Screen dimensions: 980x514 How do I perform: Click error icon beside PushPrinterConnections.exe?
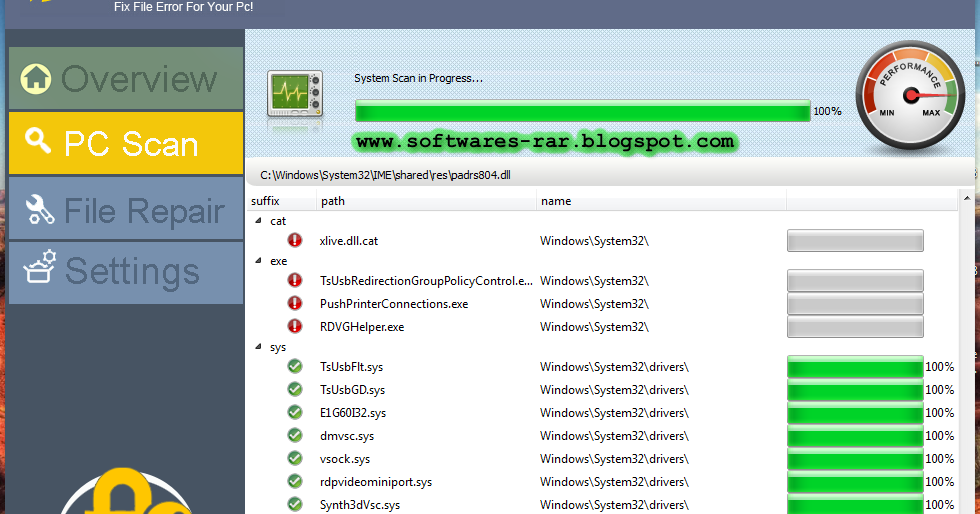pyautogui.click(x=295, y=303)
